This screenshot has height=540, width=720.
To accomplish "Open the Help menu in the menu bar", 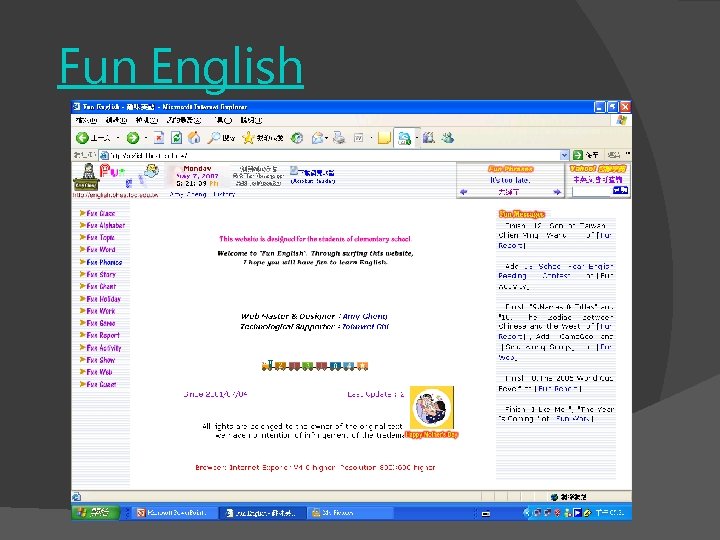I will pyautogui.click(x=252, y=120).
